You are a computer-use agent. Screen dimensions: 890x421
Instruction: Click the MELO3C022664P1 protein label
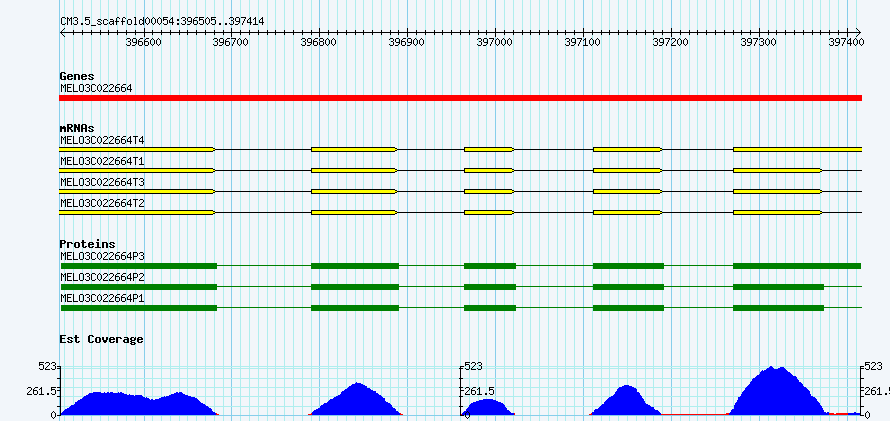point(102,298)
